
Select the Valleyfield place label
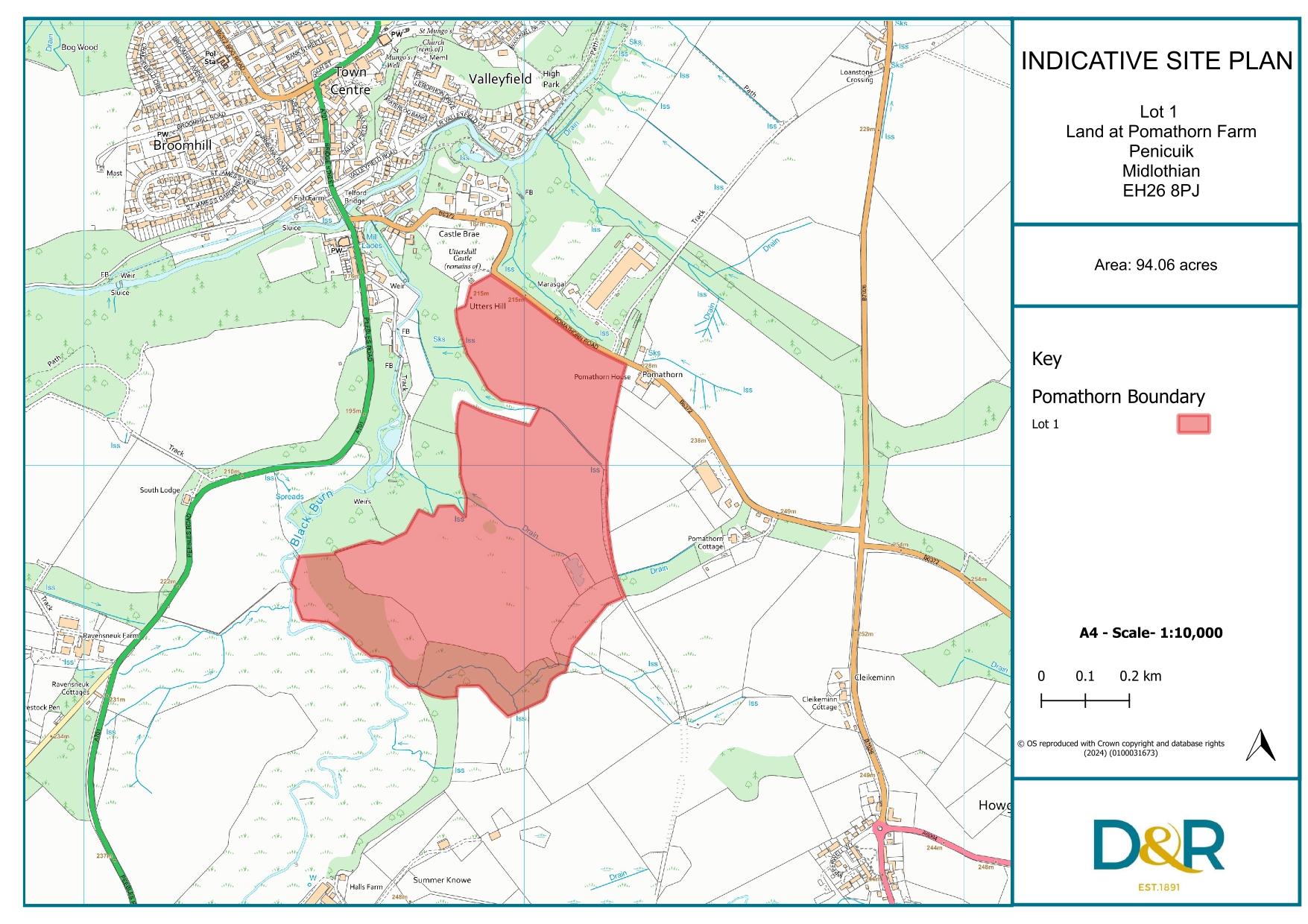500,79
